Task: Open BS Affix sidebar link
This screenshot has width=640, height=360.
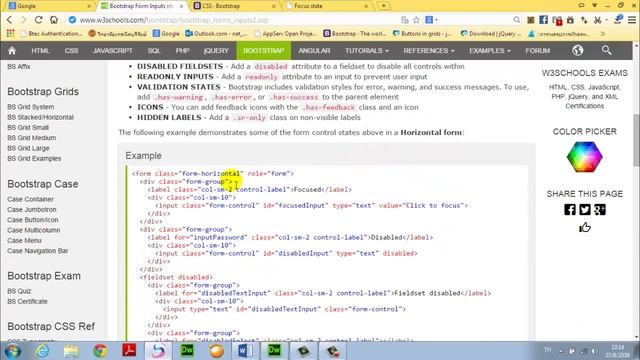Action: [x=19, y=67]
